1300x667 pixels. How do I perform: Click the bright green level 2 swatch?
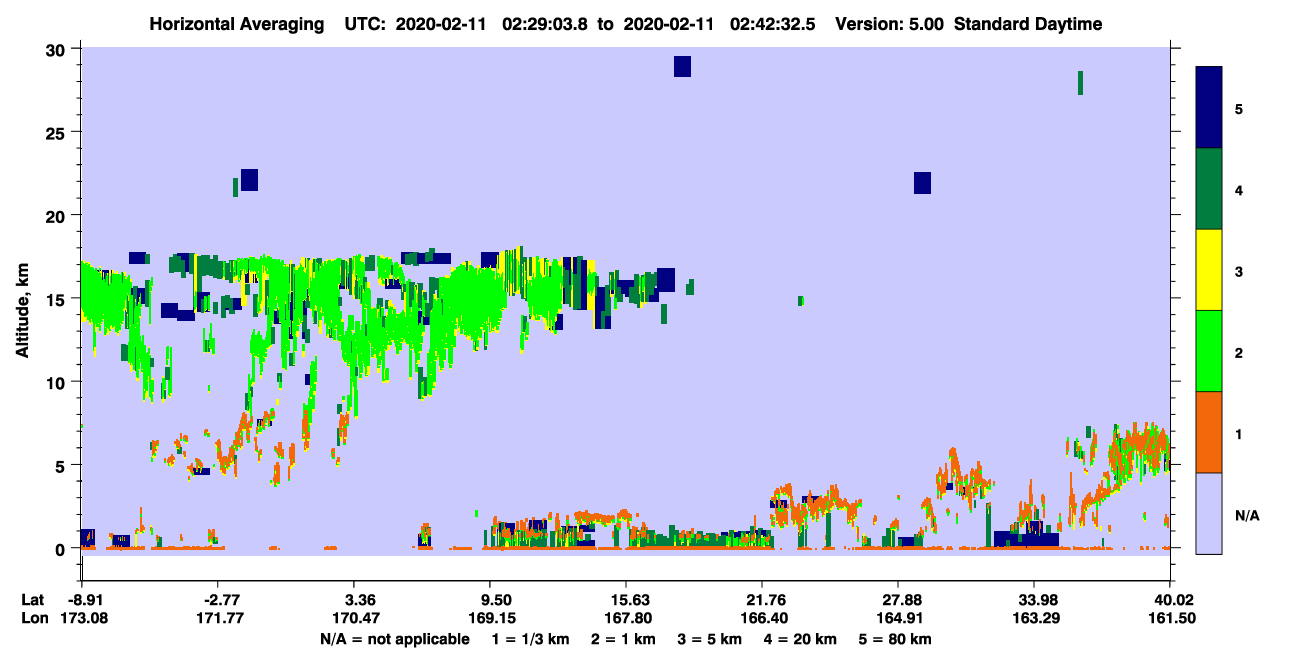[1209, 351]
